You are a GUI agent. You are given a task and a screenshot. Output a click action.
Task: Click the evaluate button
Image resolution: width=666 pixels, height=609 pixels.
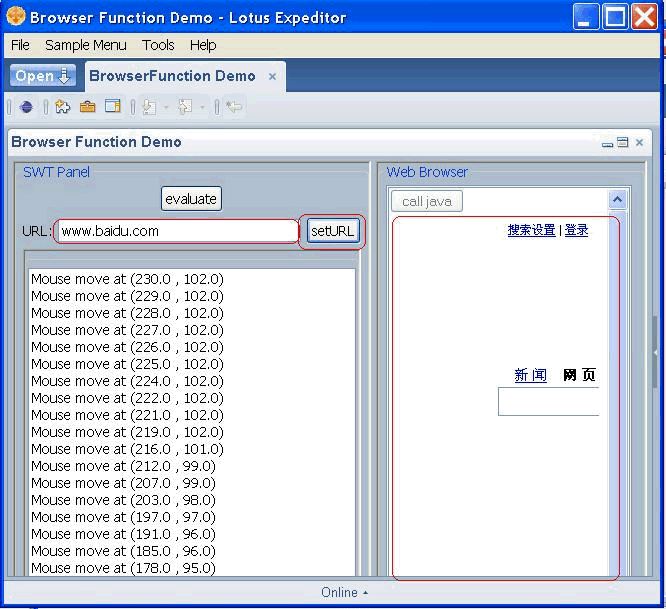click(191, 199)
